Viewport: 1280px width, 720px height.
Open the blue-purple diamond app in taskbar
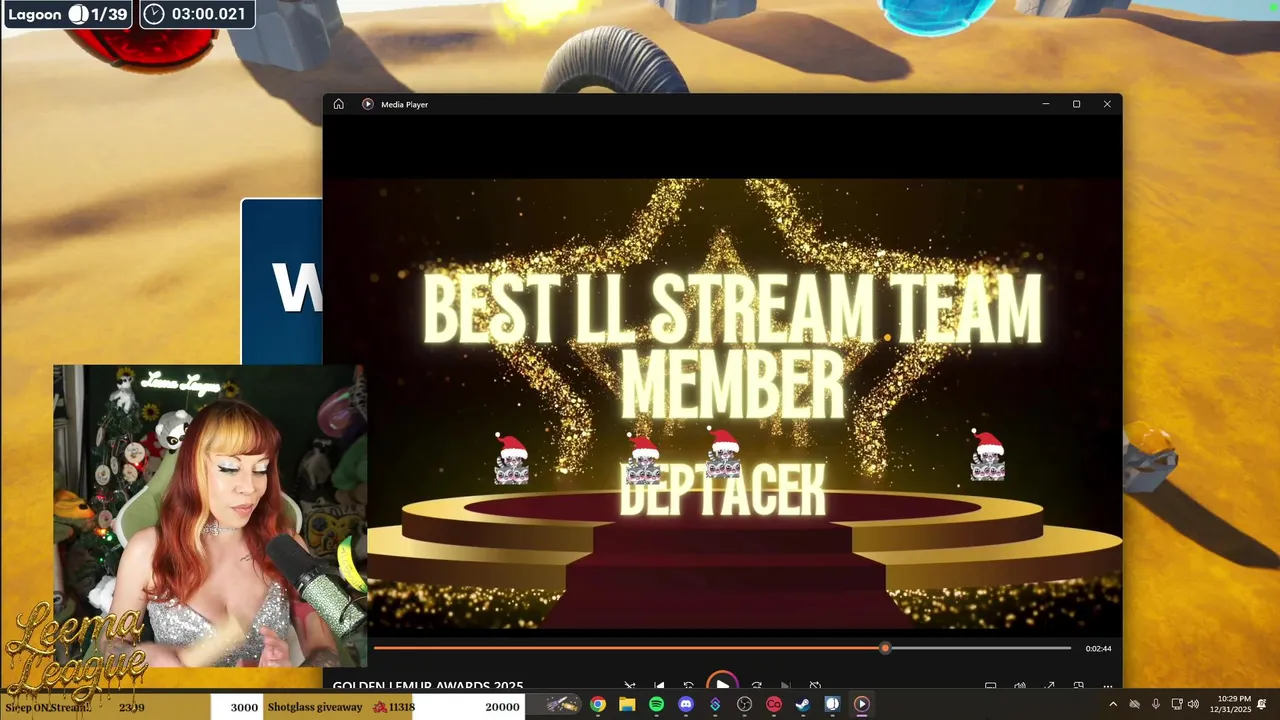[715, 705]
